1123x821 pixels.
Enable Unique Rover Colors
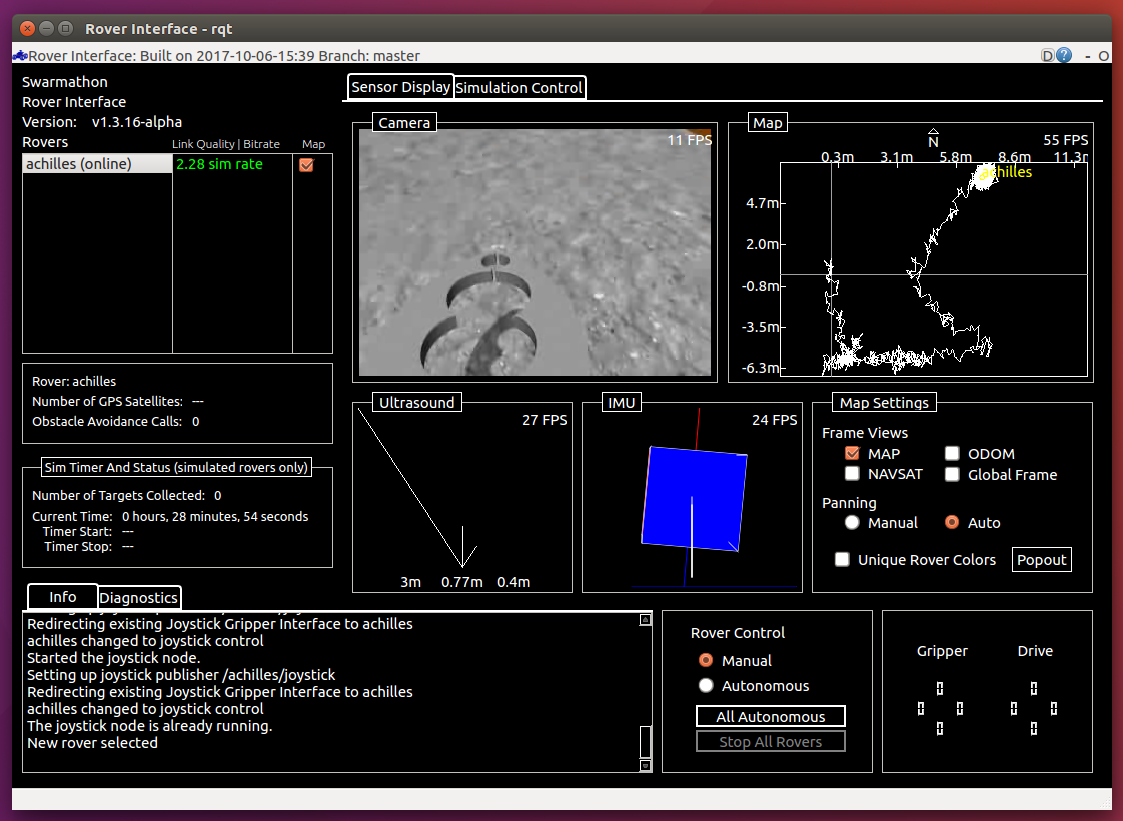[x=843, y=560]
